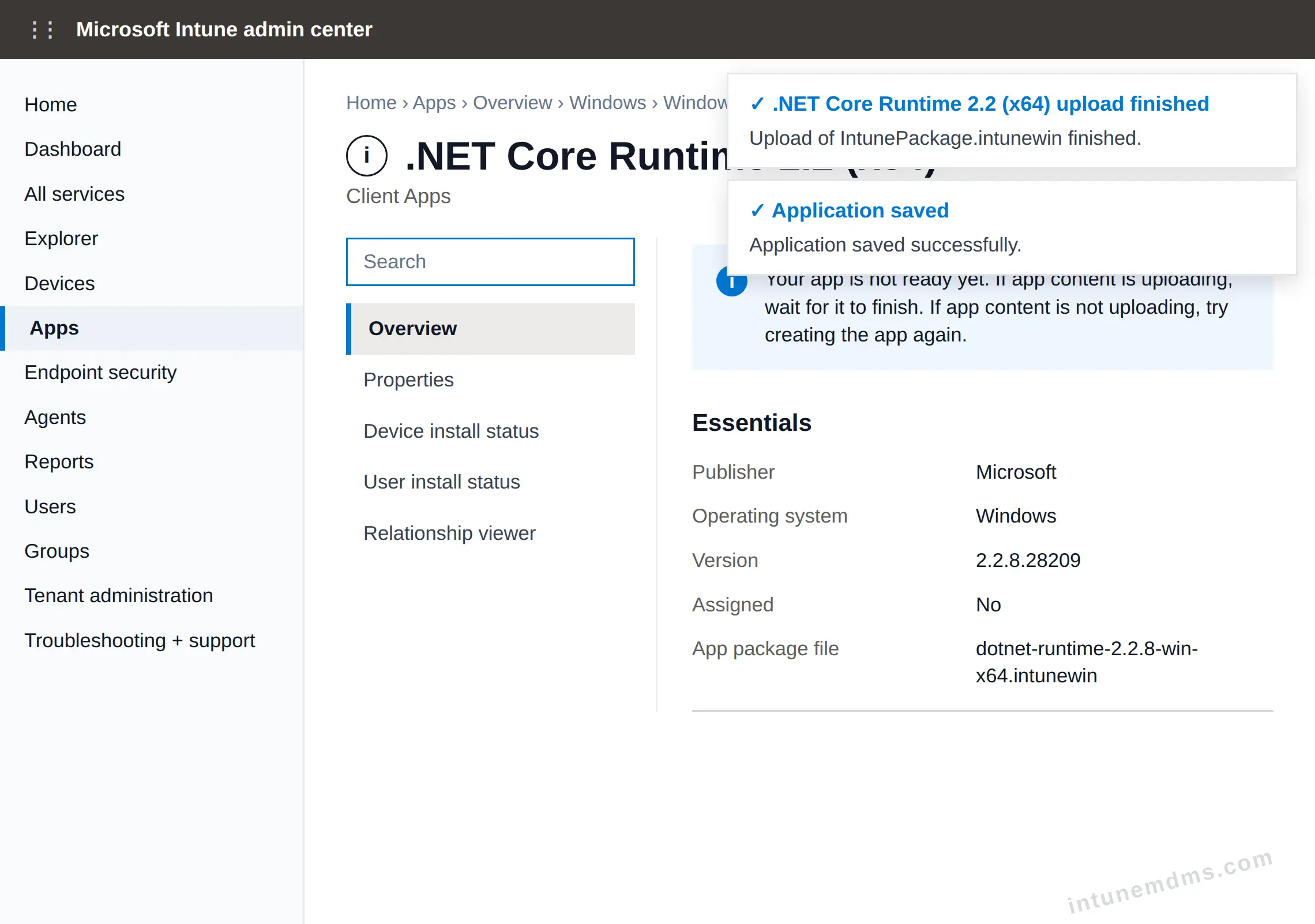Click the Search input field
Screen dimensions: 1315x924
coord(490,262)
